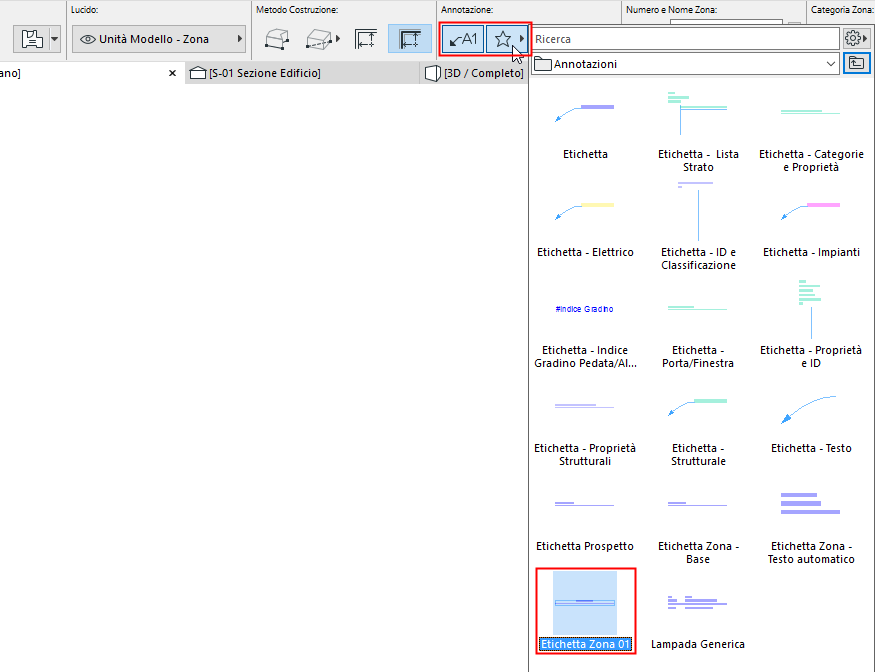Open the gear settings in favorites panel
This screenshot has width=875, height=672.
click(x=856, y=39)
